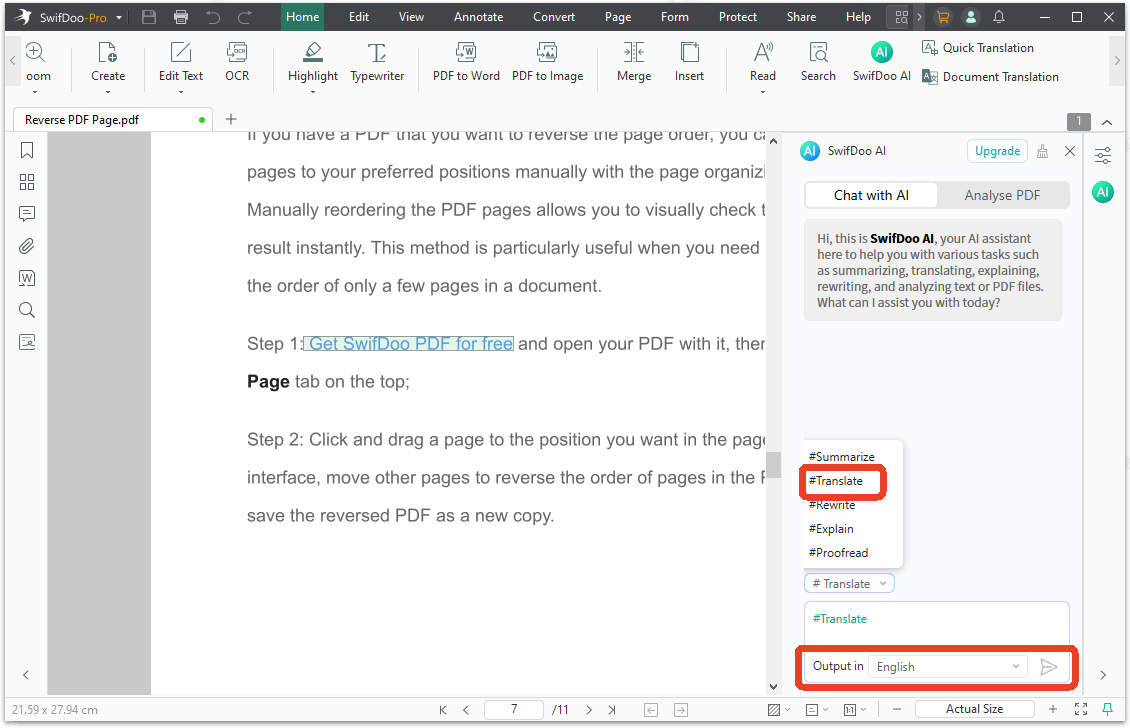Click the Upgrade button

997,151
